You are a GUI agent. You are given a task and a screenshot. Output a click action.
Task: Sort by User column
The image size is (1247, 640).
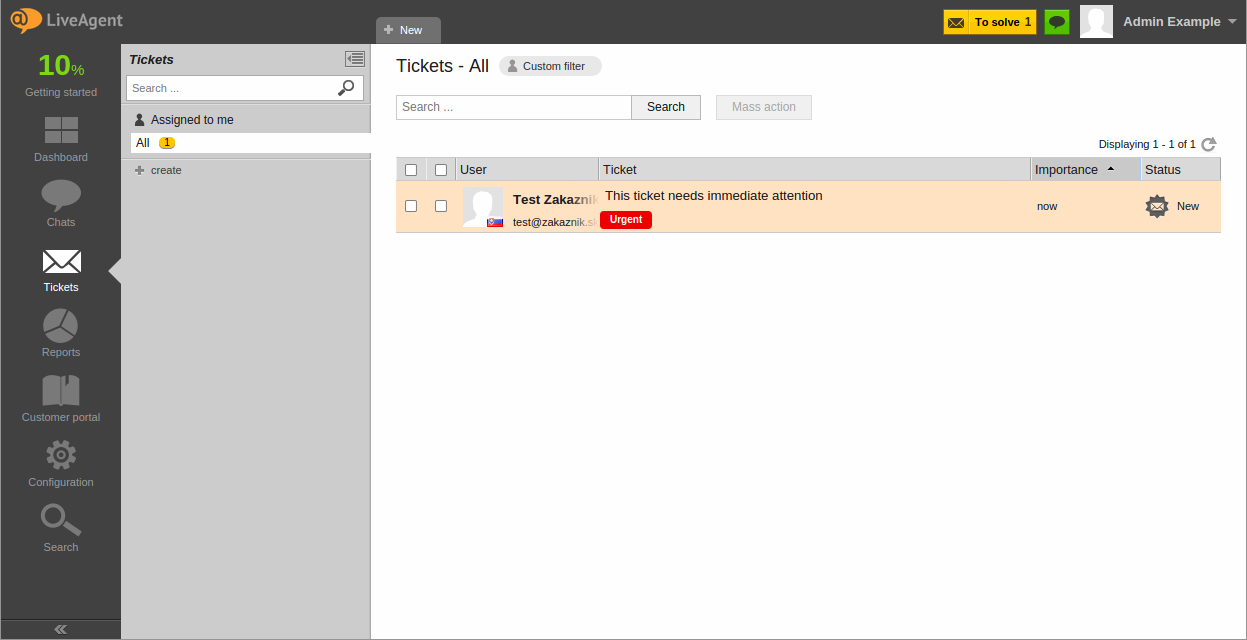(527, 170)
